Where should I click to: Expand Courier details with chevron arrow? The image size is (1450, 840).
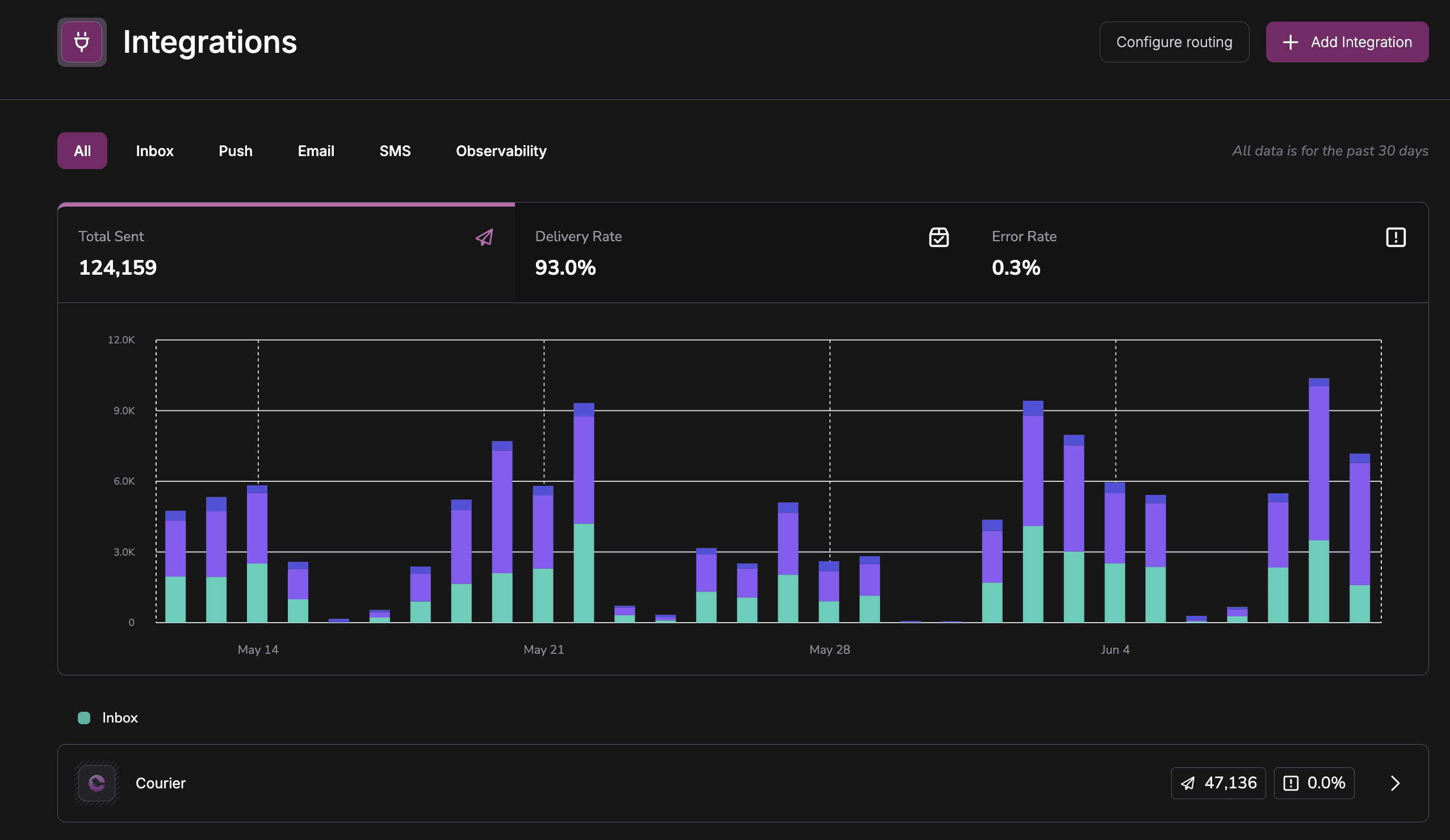point(1395,783)
